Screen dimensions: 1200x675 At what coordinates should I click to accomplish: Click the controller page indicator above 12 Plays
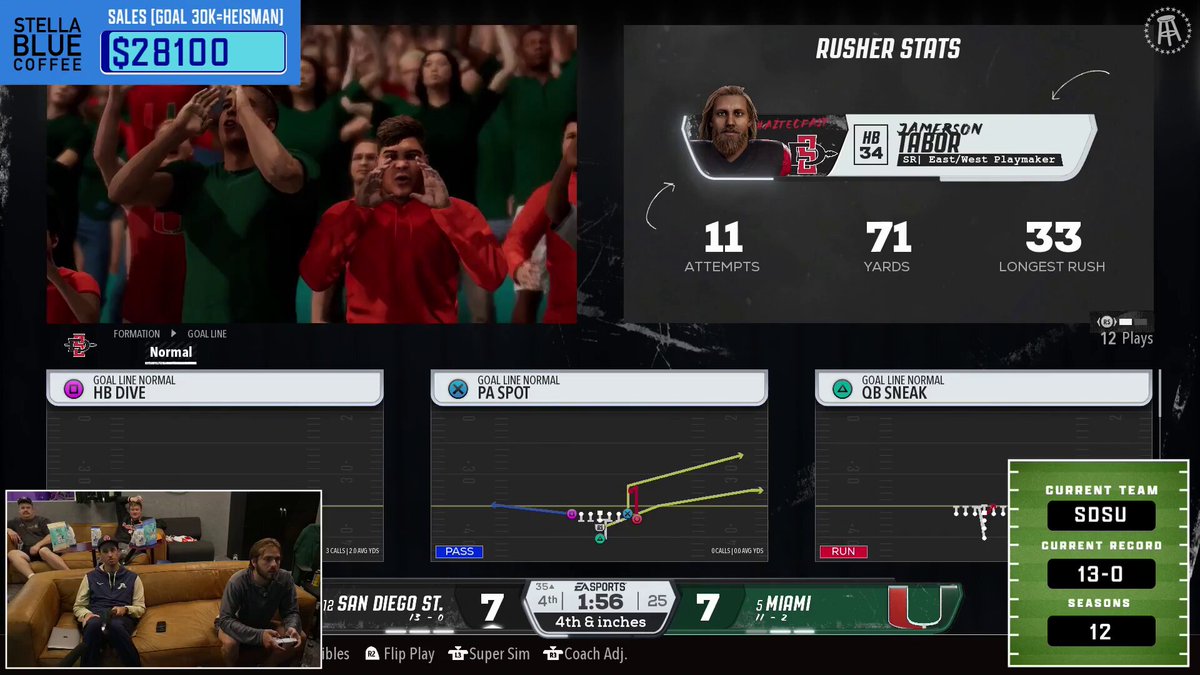[1123, 322]
